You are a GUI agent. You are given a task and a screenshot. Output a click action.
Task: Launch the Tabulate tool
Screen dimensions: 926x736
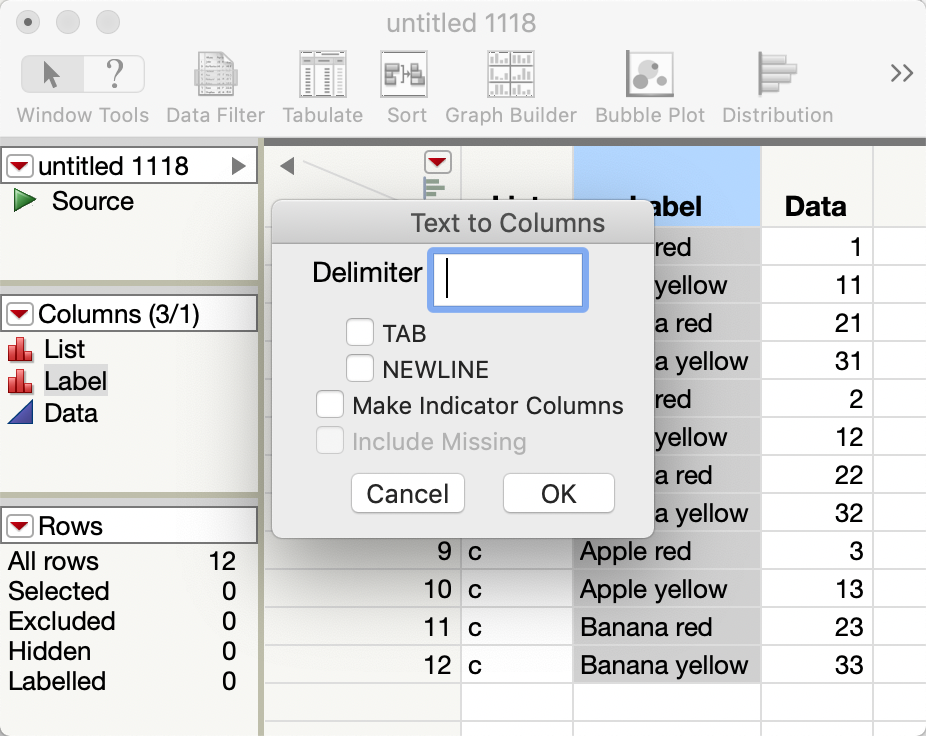pyautogui.click(x=322, y=74)
